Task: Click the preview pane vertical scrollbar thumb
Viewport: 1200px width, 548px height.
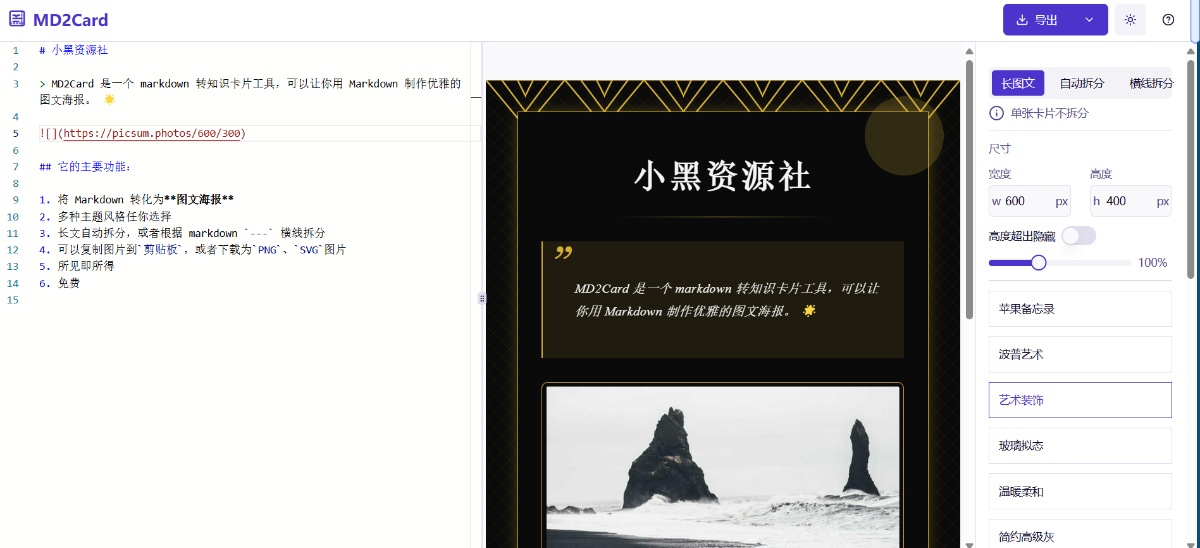Action: (968, 190)
